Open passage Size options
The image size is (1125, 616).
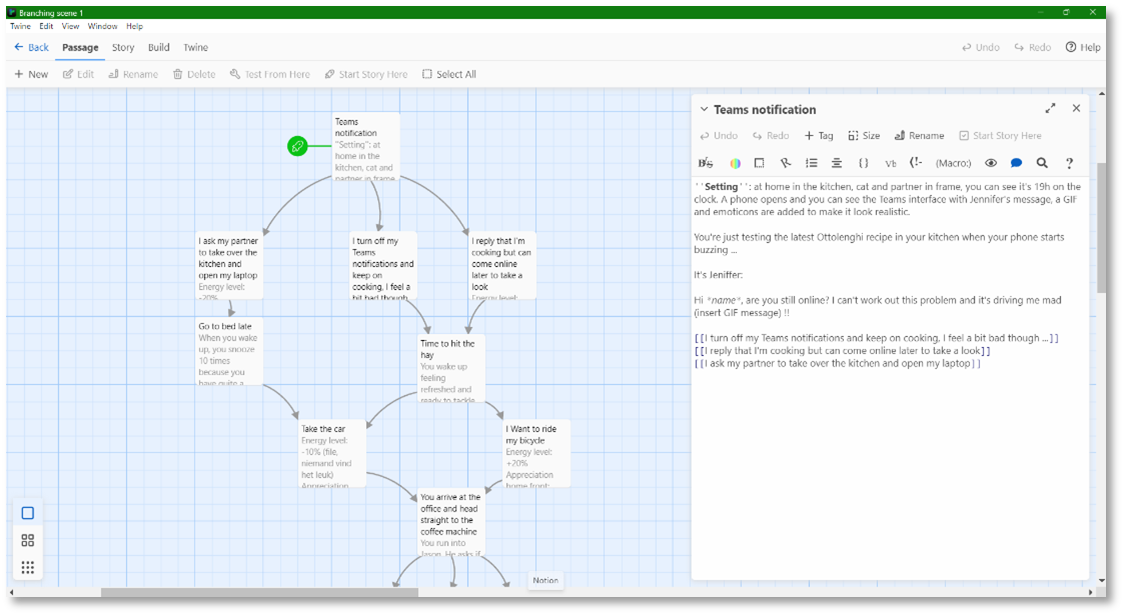click(x=864, y=136)
